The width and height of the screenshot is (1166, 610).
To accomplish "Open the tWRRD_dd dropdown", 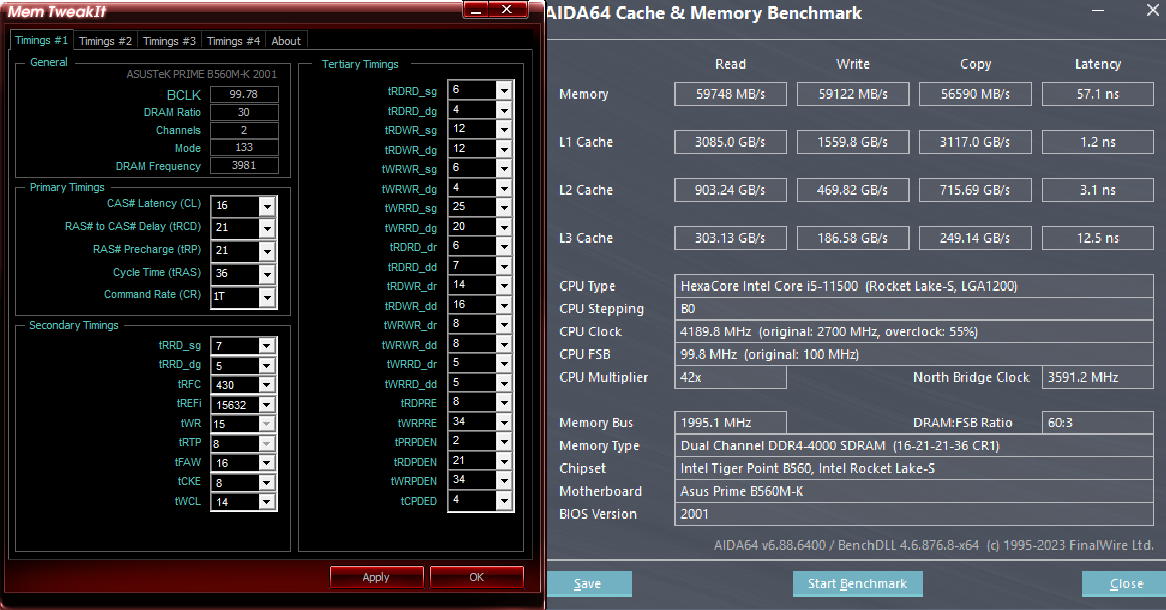I will tap(504, 383).
